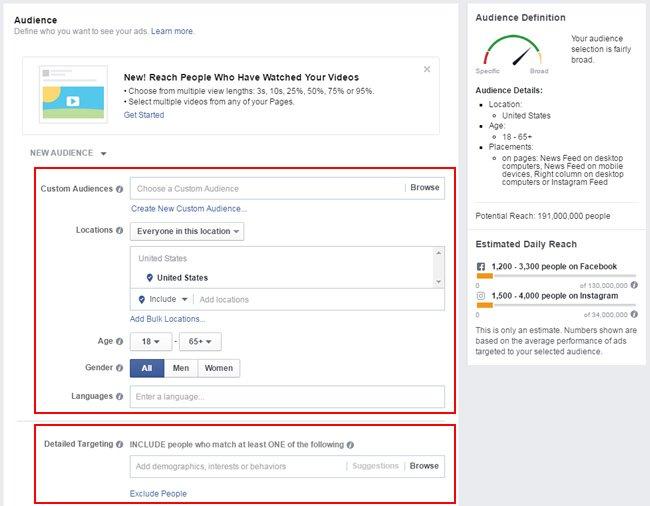This screenshot has width=650, height=506.
Task: Click the Exclude People link
Action: (x=158, y=493)
